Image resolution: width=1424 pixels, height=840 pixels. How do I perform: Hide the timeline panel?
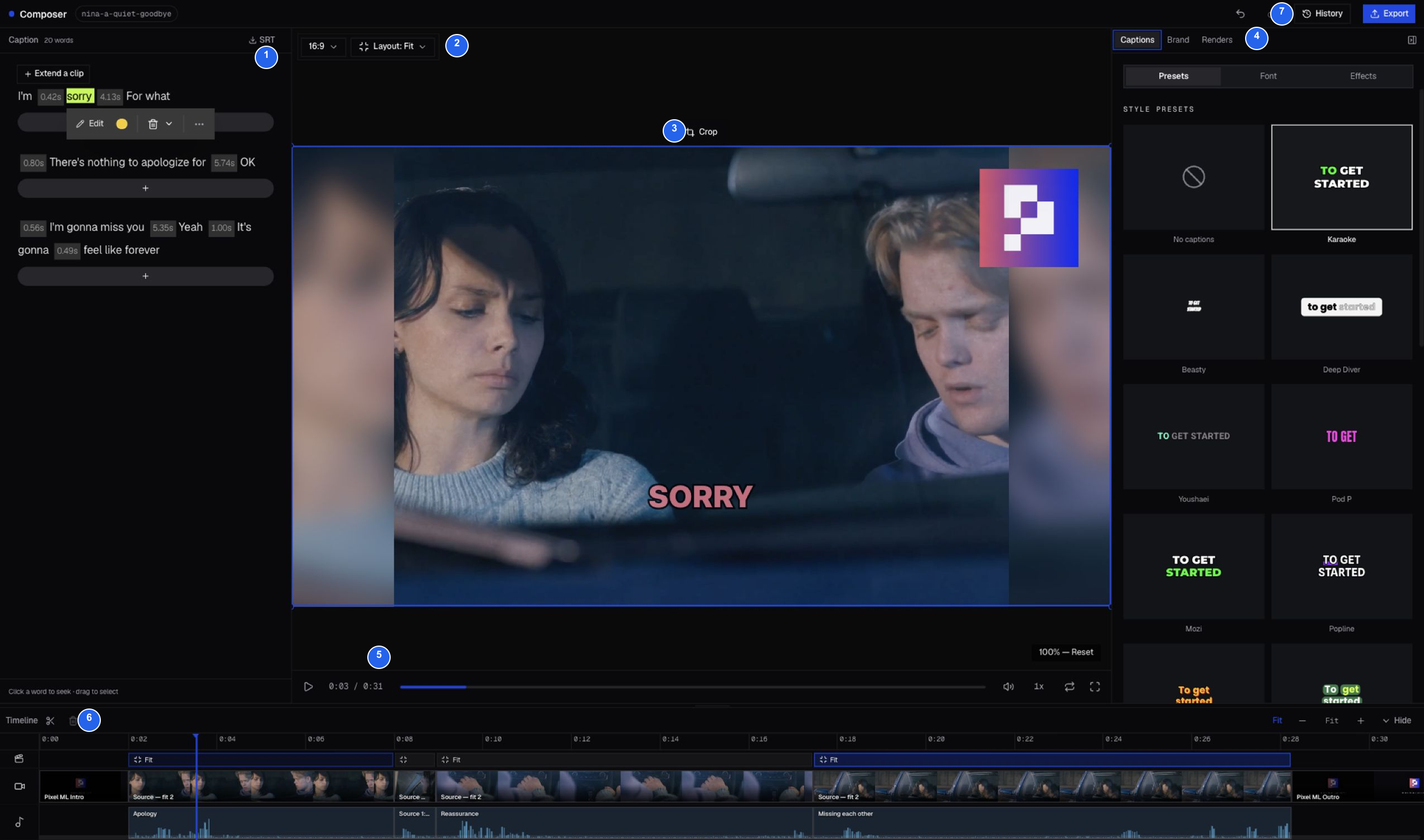click(x=1397, y=721)
